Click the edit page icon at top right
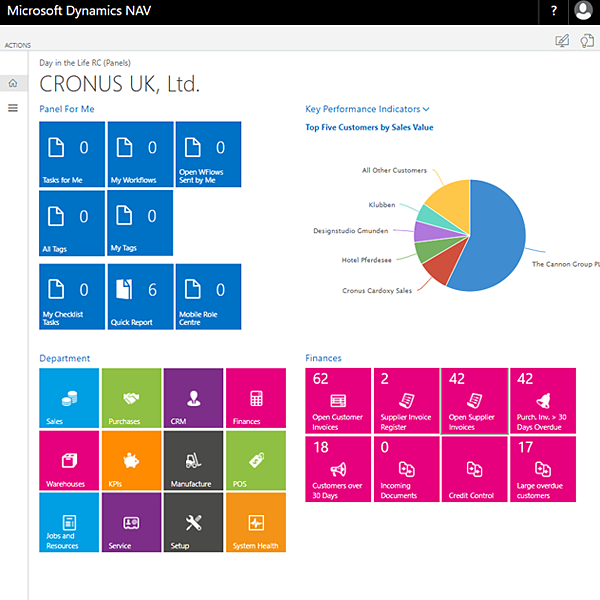The height and width of the screenshot is (600, 600). (562, 41)
